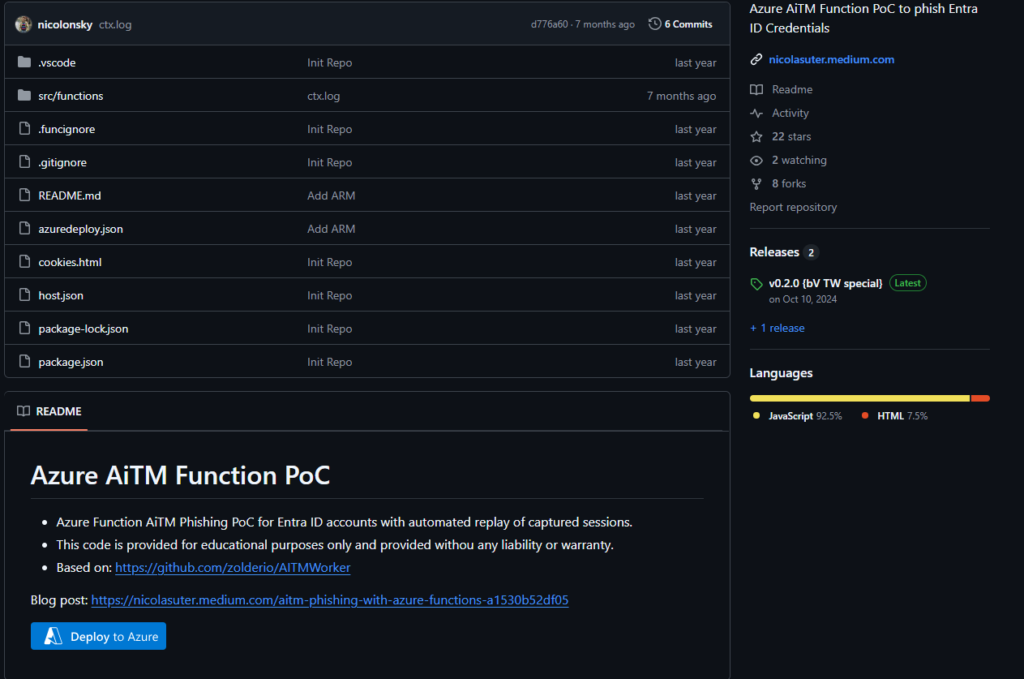The height and width of the screenshot is (679, 1024).
Task: Click the package.json file icon
Action: pos(25,362)
